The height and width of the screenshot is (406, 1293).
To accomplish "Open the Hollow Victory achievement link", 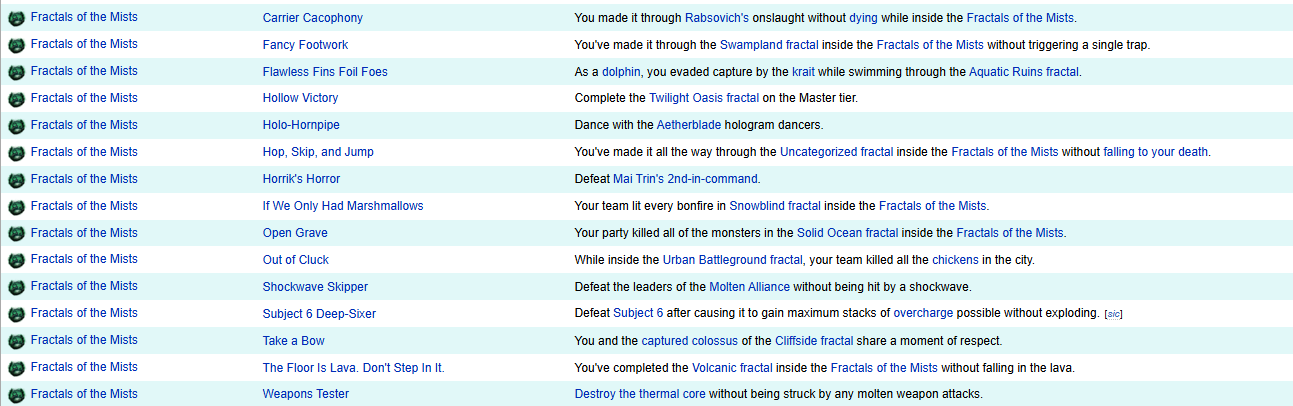I will 300,98.
